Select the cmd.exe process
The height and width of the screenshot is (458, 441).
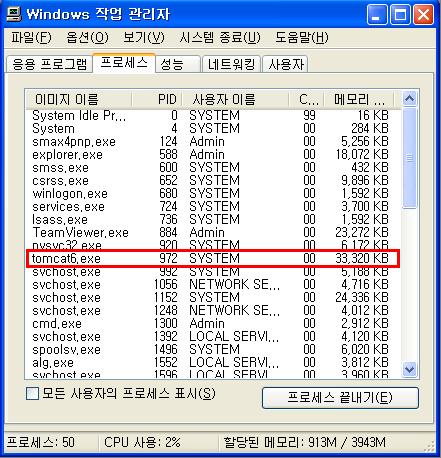point(213,323)
